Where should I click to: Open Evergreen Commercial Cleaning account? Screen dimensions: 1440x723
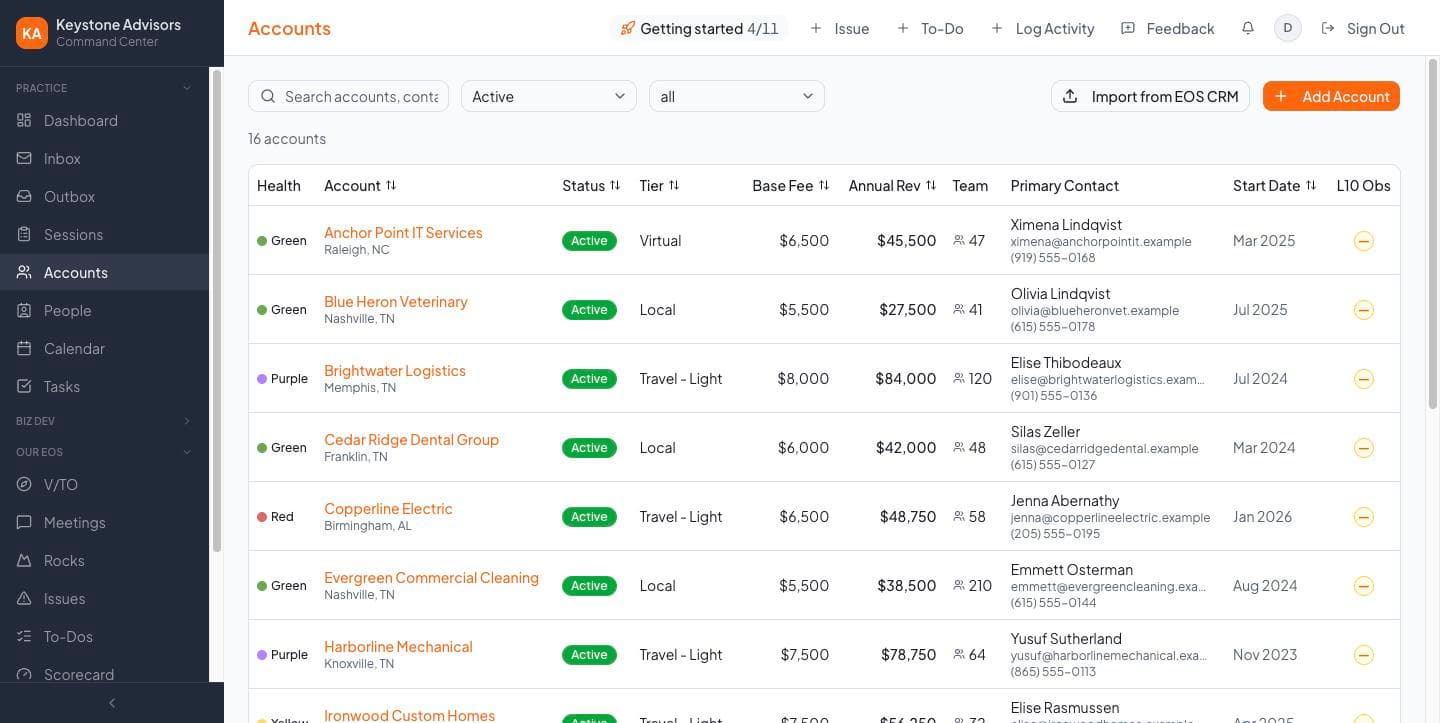[x=431, y=577]
